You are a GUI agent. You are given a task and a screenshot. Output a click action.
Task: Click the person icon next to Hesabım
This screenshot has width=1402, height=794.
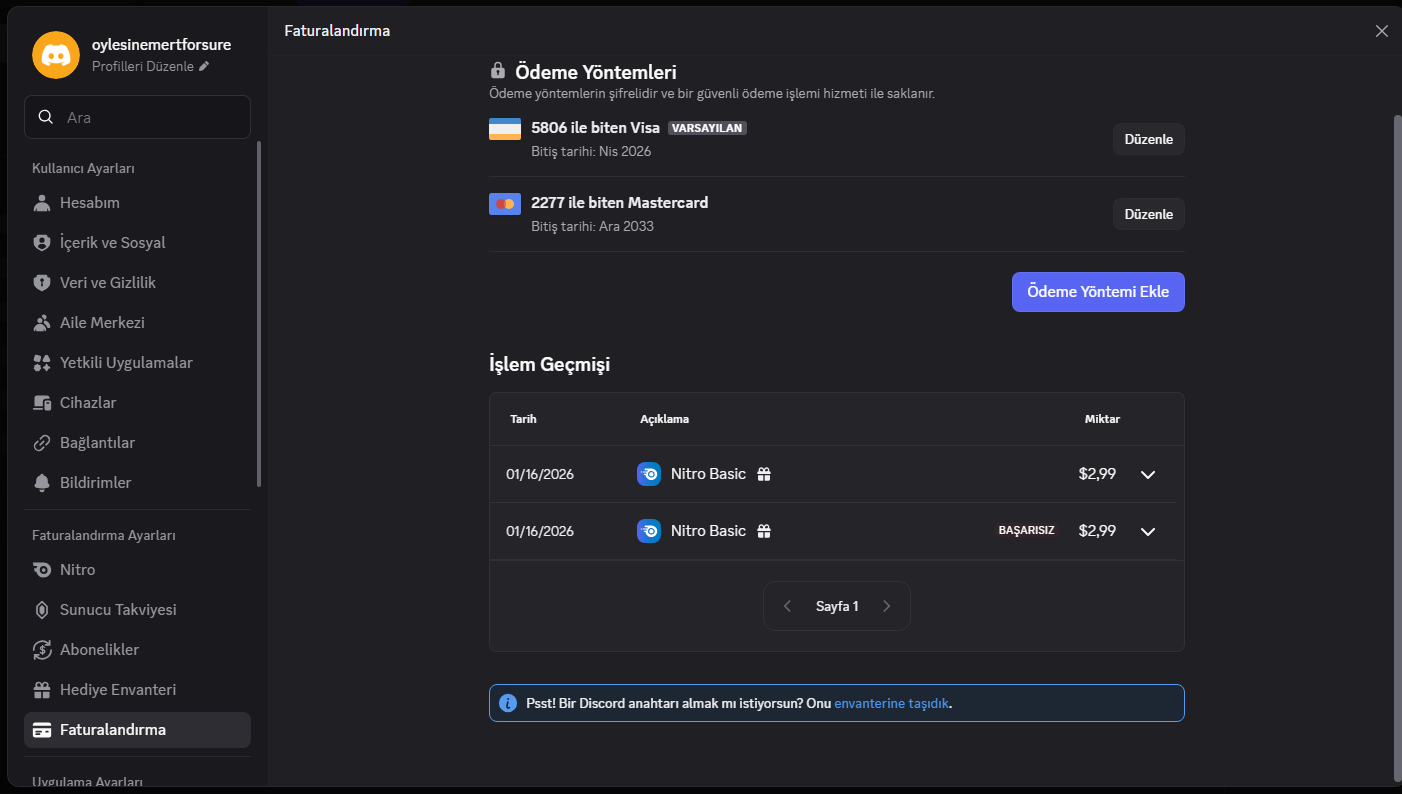[x=42, y=203]
